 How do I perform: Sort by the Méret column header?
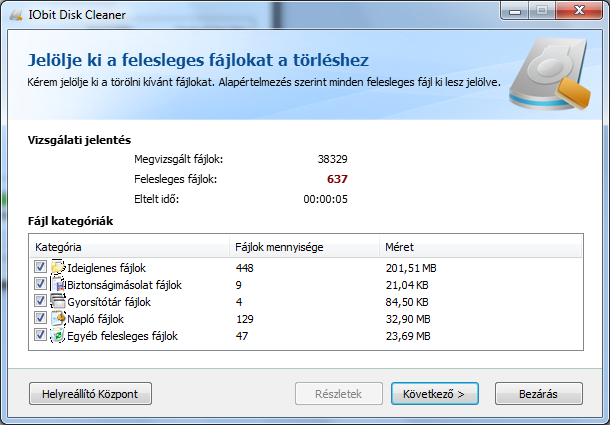(480, 247)
